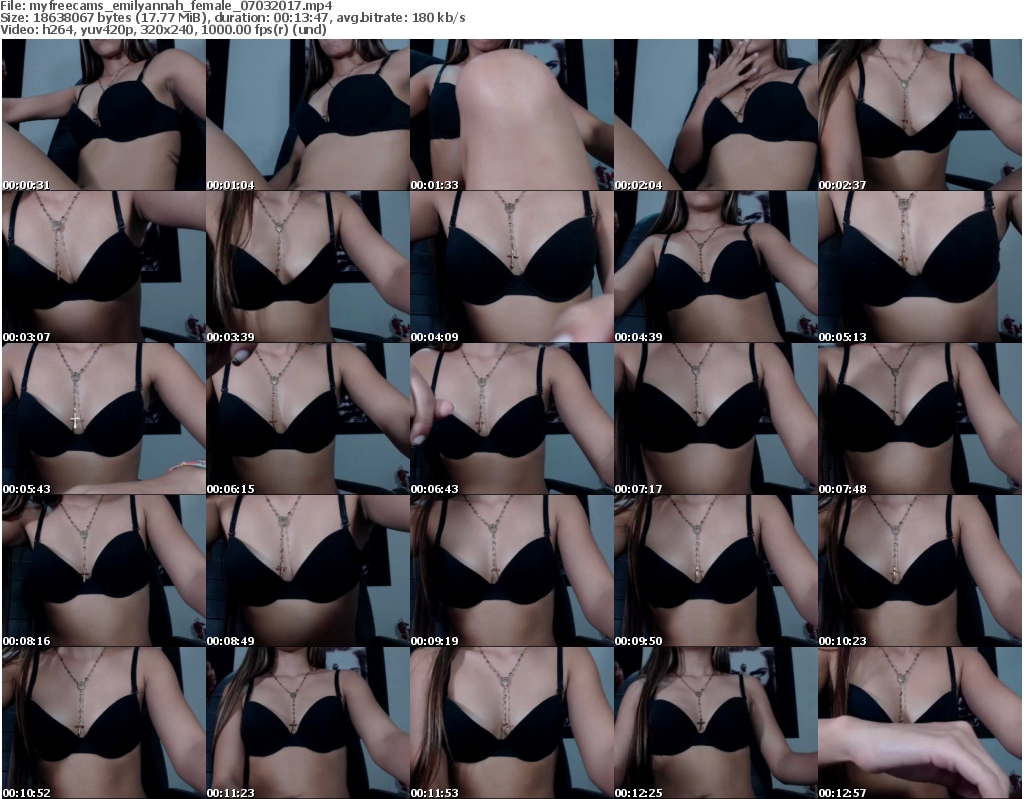Select the thumbnail stamped 00:02:37
The image size is (1024, 799).
tap(920, 115)
